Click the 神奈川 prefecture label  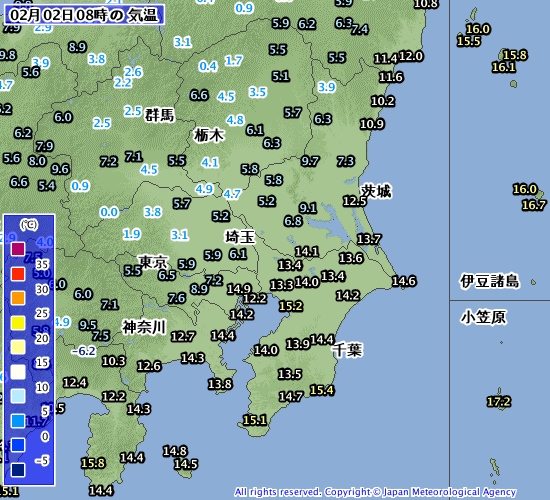click(x=144, y=327)
